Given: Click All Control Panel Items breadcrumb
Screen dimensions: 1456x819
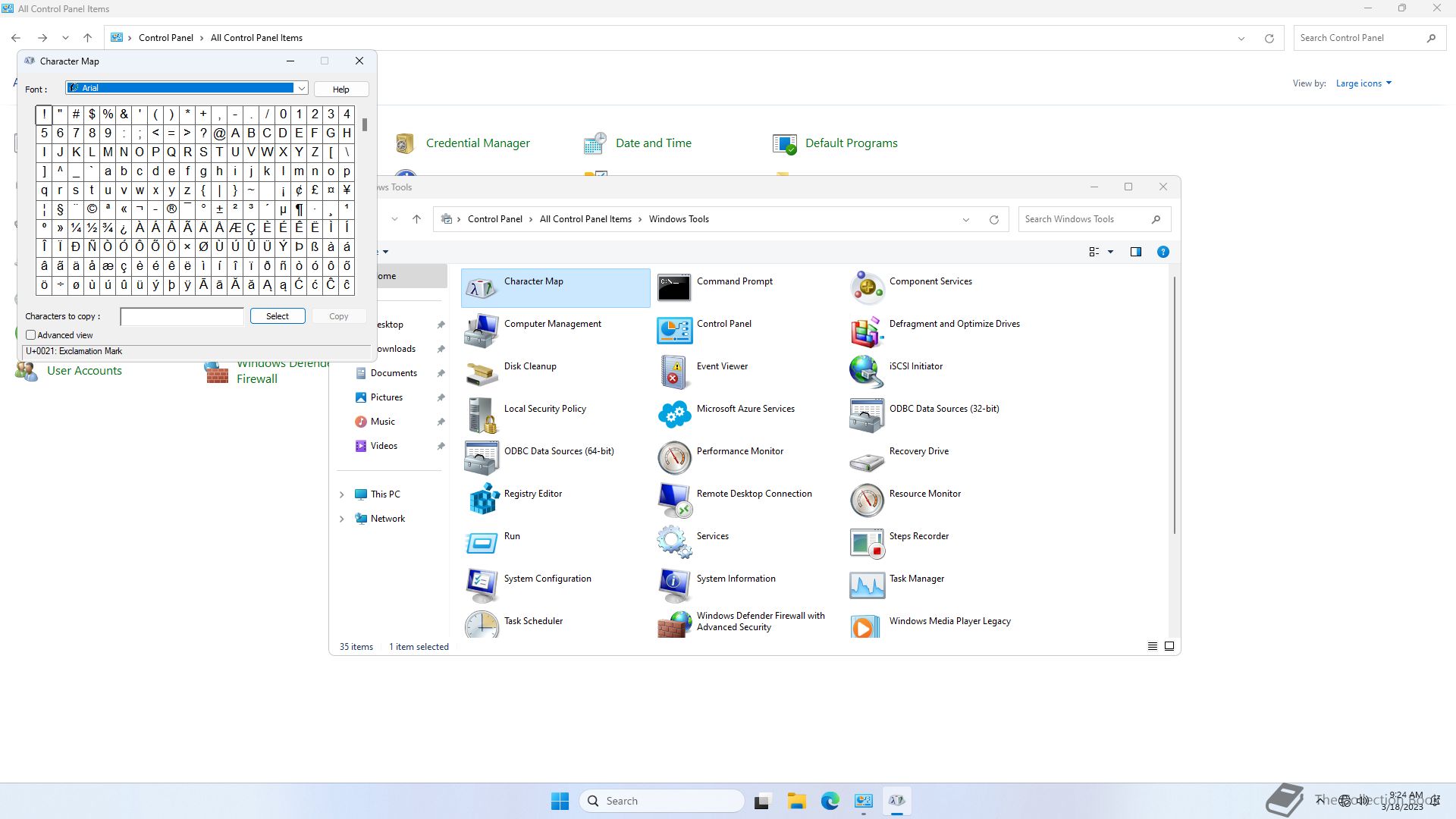Looking at the screenshot, I should (585, 219).
